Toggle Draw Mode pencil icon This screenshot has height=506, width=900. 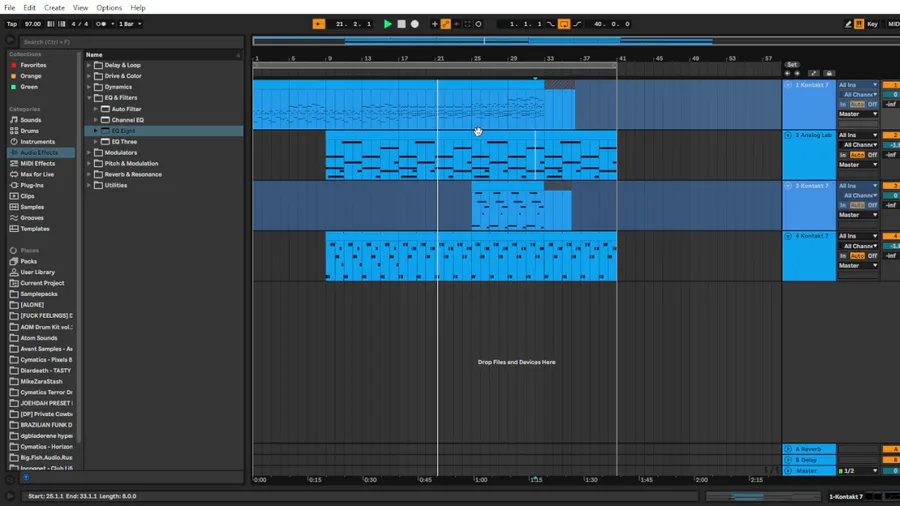848,24
